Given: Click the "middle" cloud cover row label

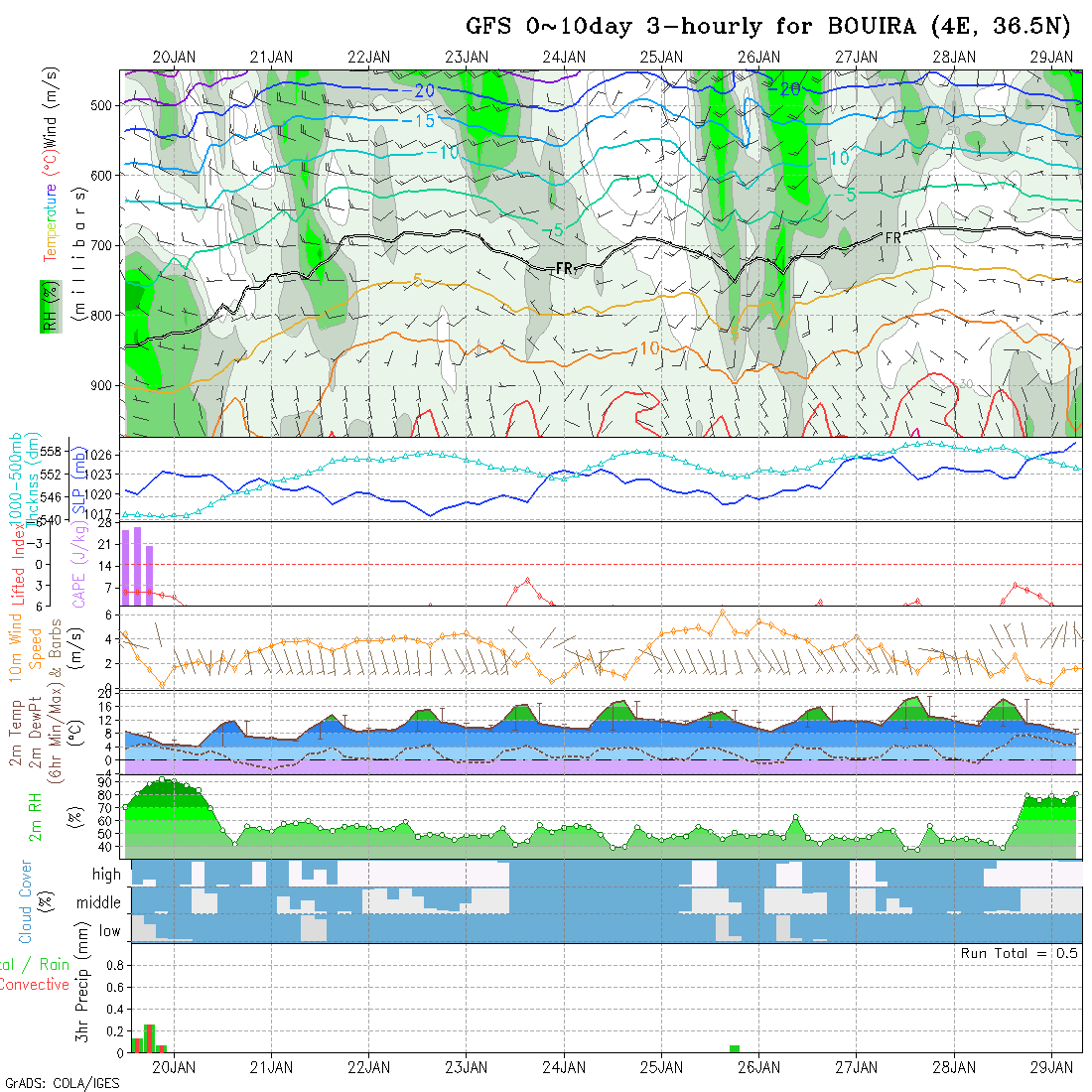Looking at the screenshot, I should tap(99, 902).
